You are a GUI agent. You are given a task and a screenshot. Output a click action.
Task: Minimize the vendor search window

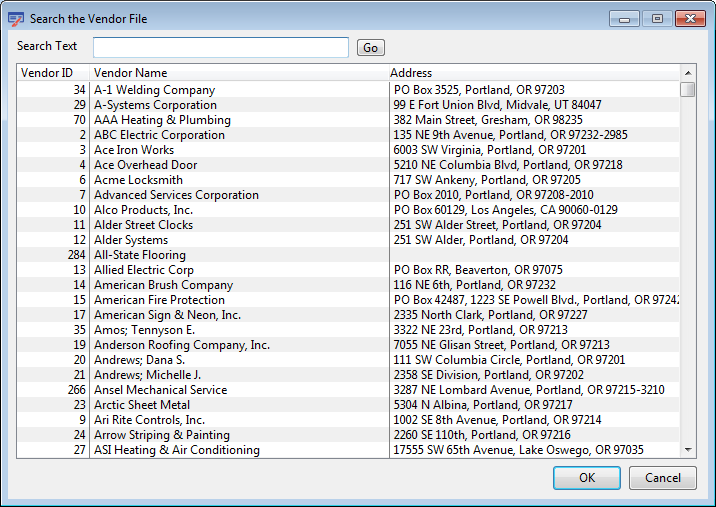[627, 18]
